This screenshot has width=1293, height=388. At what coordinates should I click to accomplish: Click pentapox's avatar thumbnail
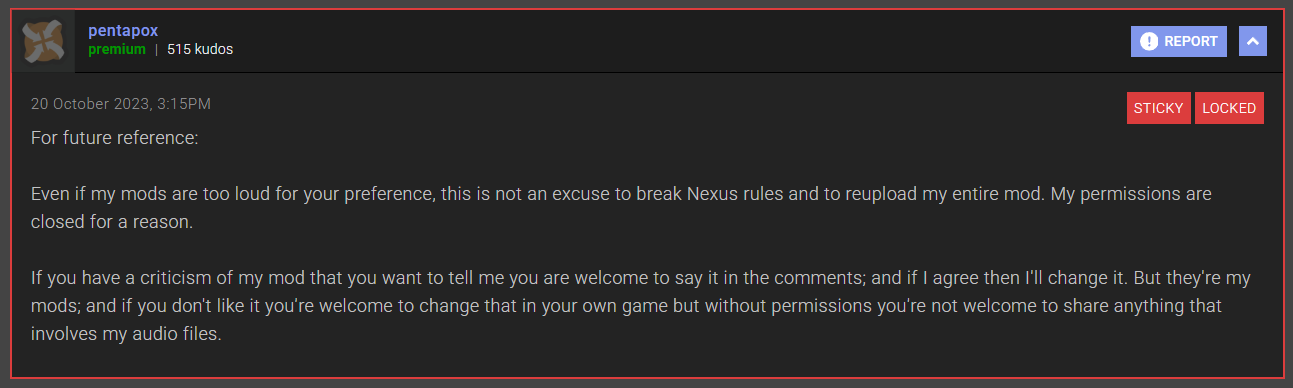point(43,40)
